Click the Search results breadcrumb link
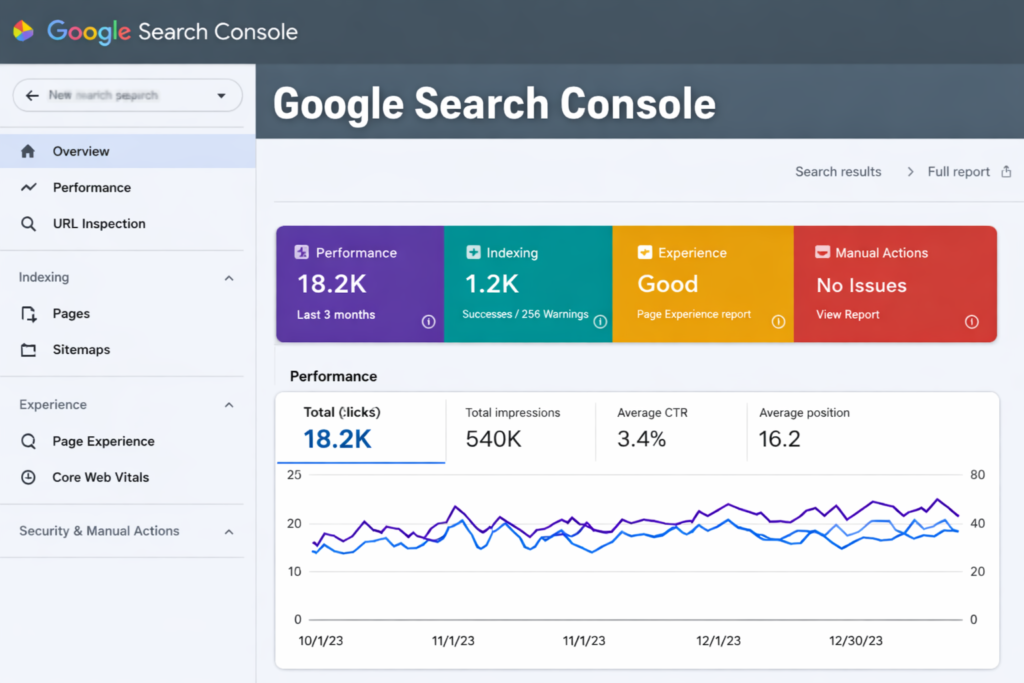This screenshot has height=683, width=1024. click(x=838, y=172)
